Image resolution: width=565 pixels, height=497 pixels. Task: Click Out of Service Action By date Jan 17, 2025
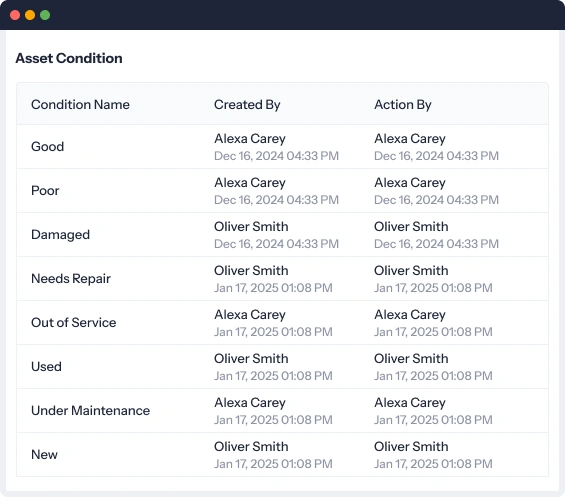[433, 332]
